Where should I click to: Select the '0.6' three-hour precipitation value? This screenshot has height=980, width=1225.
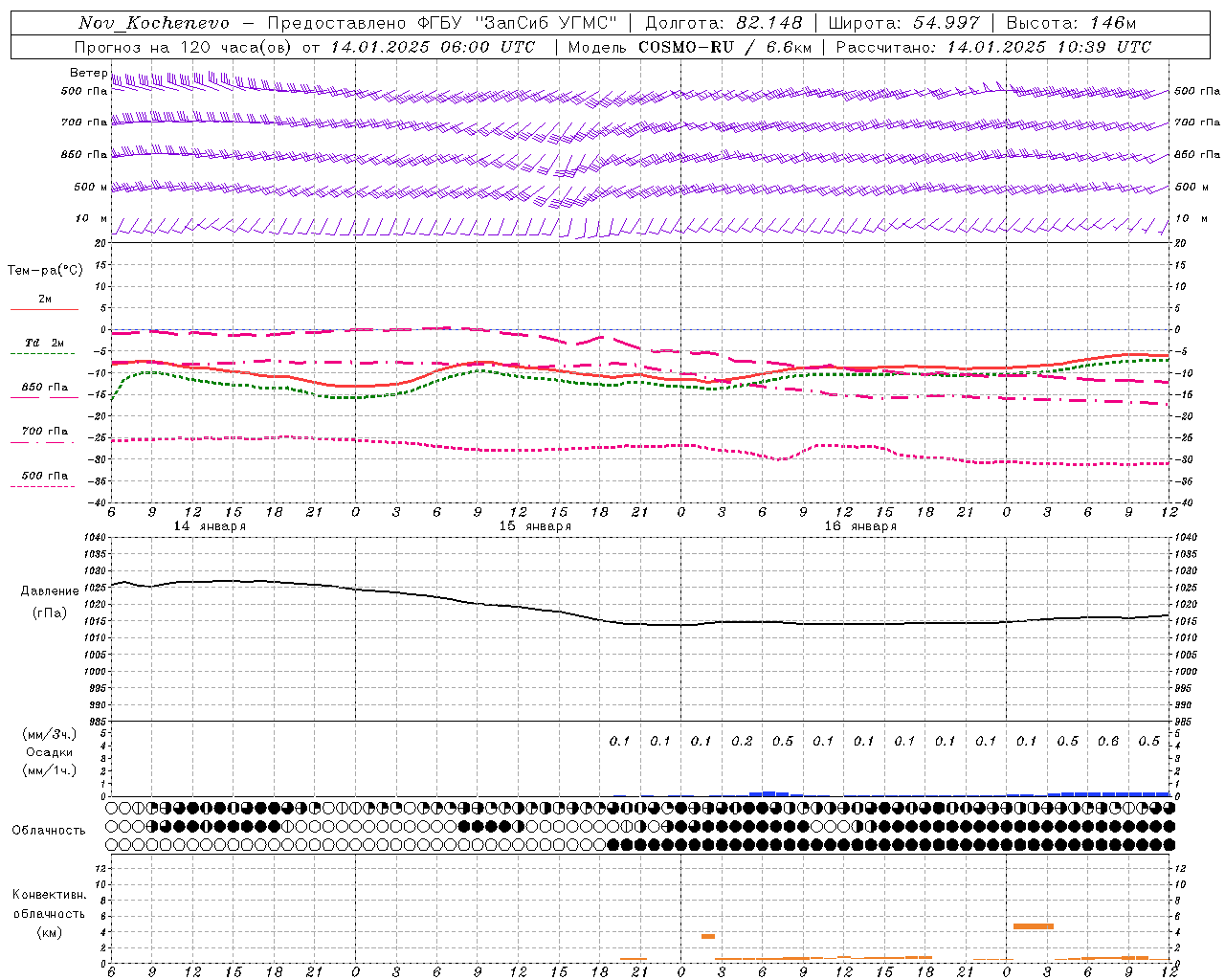tap(1108, 741)
